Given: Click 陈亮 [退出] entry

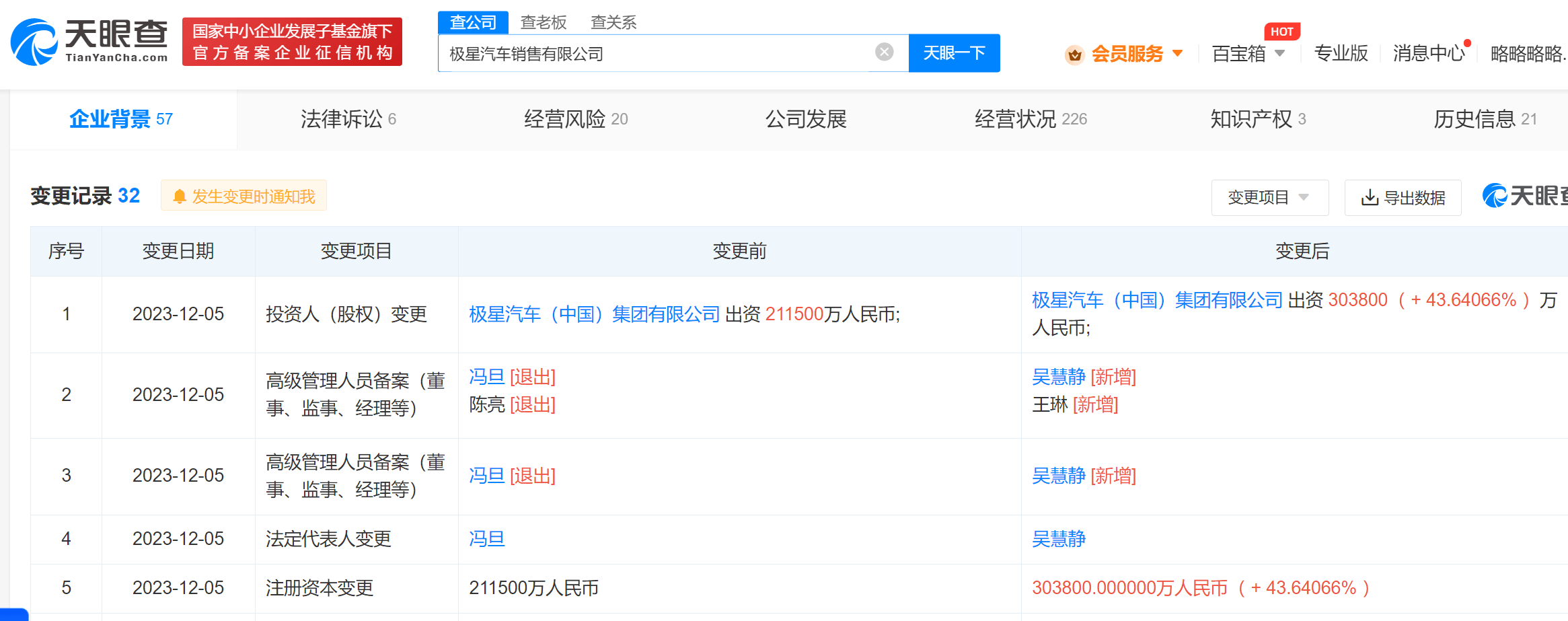Looking at the screenshot, I should (512, 405).
